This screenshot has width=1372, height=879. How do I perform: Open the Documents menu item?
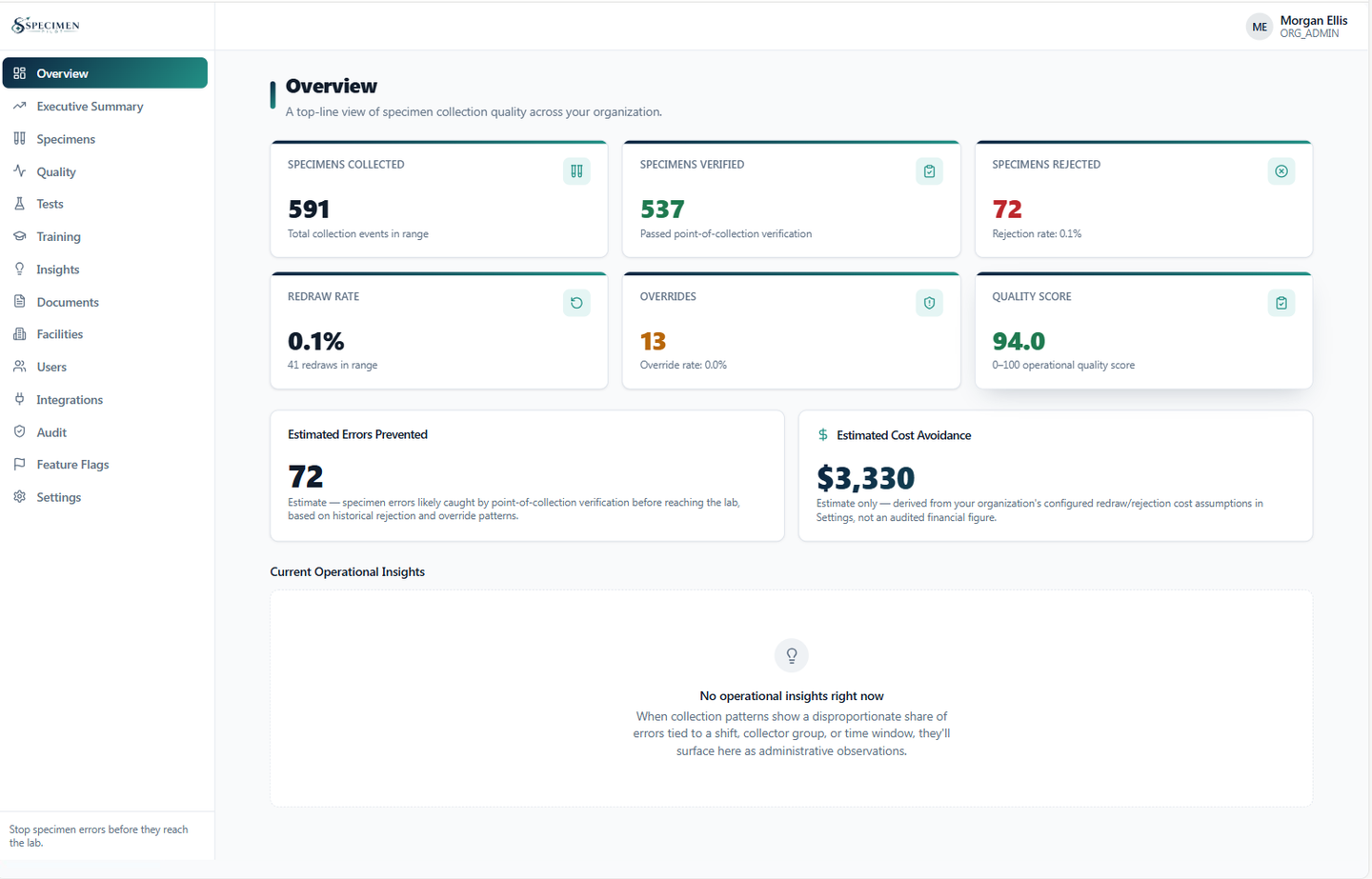(105, 302)
